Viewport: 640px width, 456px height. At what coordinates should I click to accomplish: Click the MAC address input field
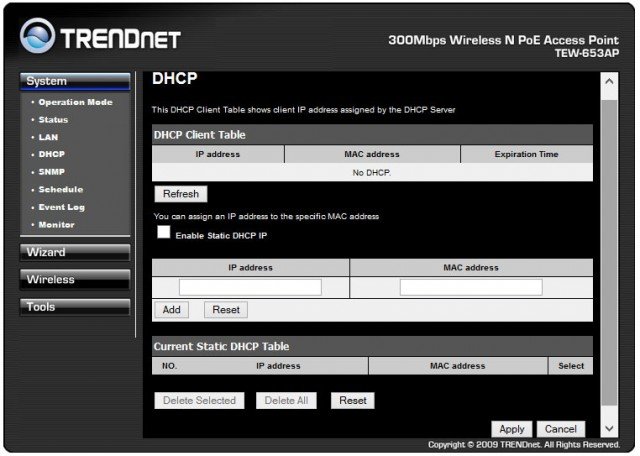(470, 287)
